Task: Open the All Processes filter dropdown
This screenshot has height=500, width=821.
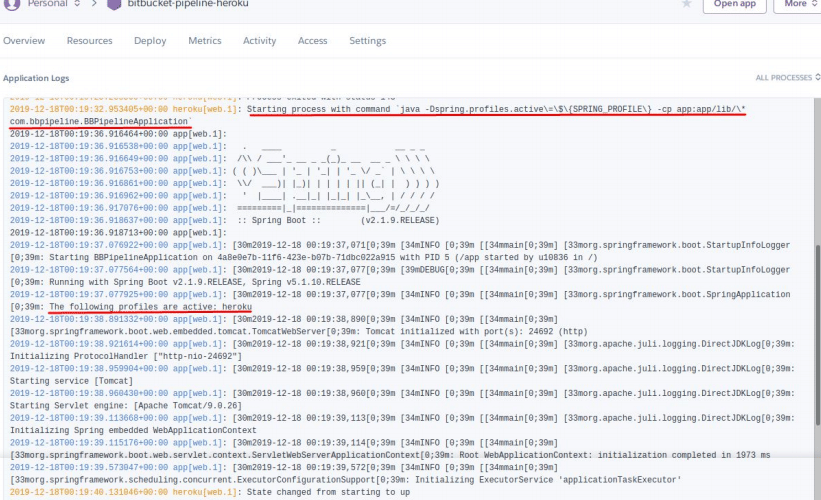Action: click(x=787, y=77)
